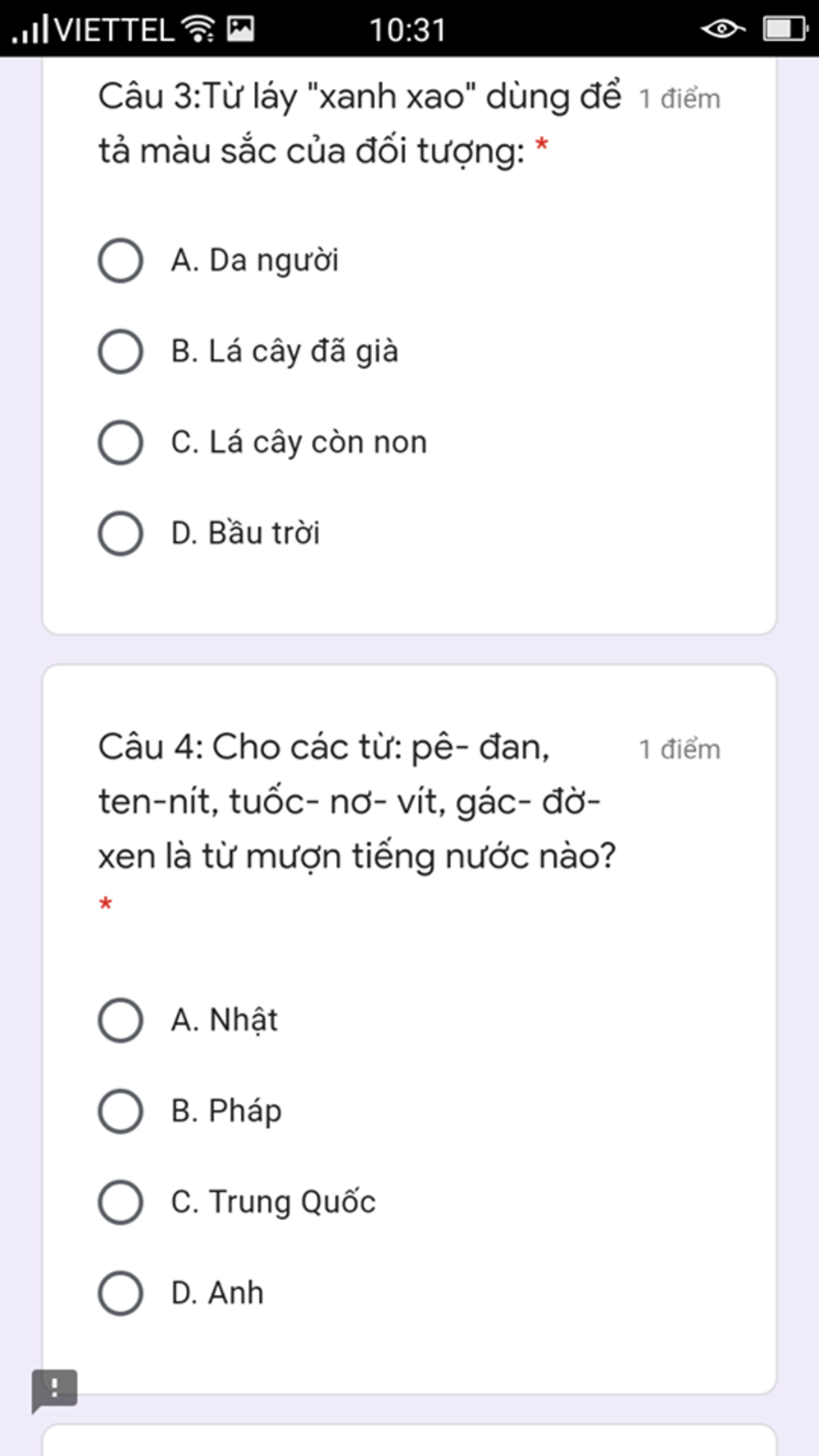Tap the 1 điểm label of Câu 4

679,750
